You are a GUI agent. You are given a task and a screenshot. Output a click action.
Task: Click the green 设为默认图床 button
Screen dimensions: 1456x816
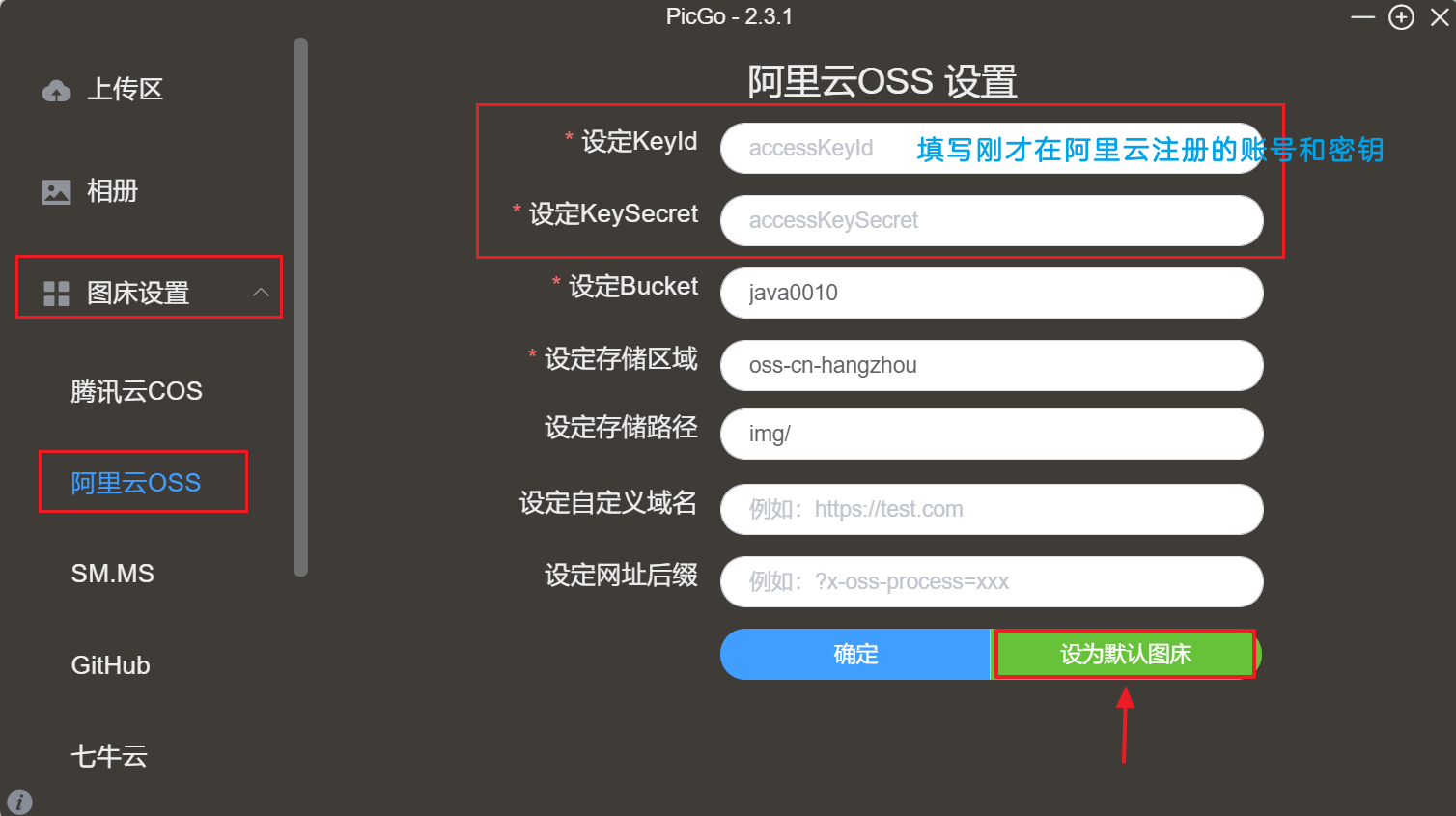[1126, 654]
